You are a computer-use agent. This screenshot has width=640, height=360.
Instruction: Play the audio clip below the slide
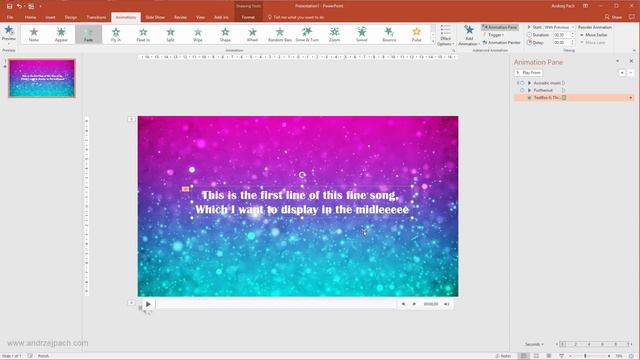click(148, 304)
